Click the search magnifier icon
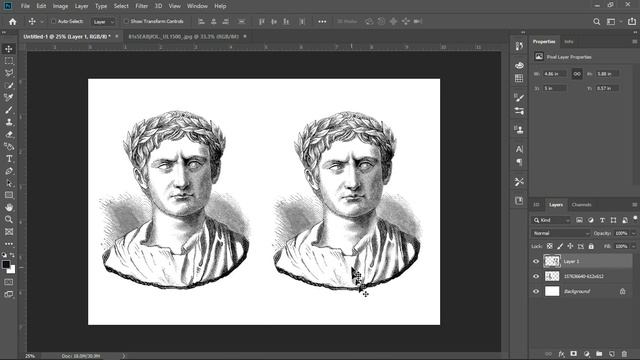 (597, 22)
